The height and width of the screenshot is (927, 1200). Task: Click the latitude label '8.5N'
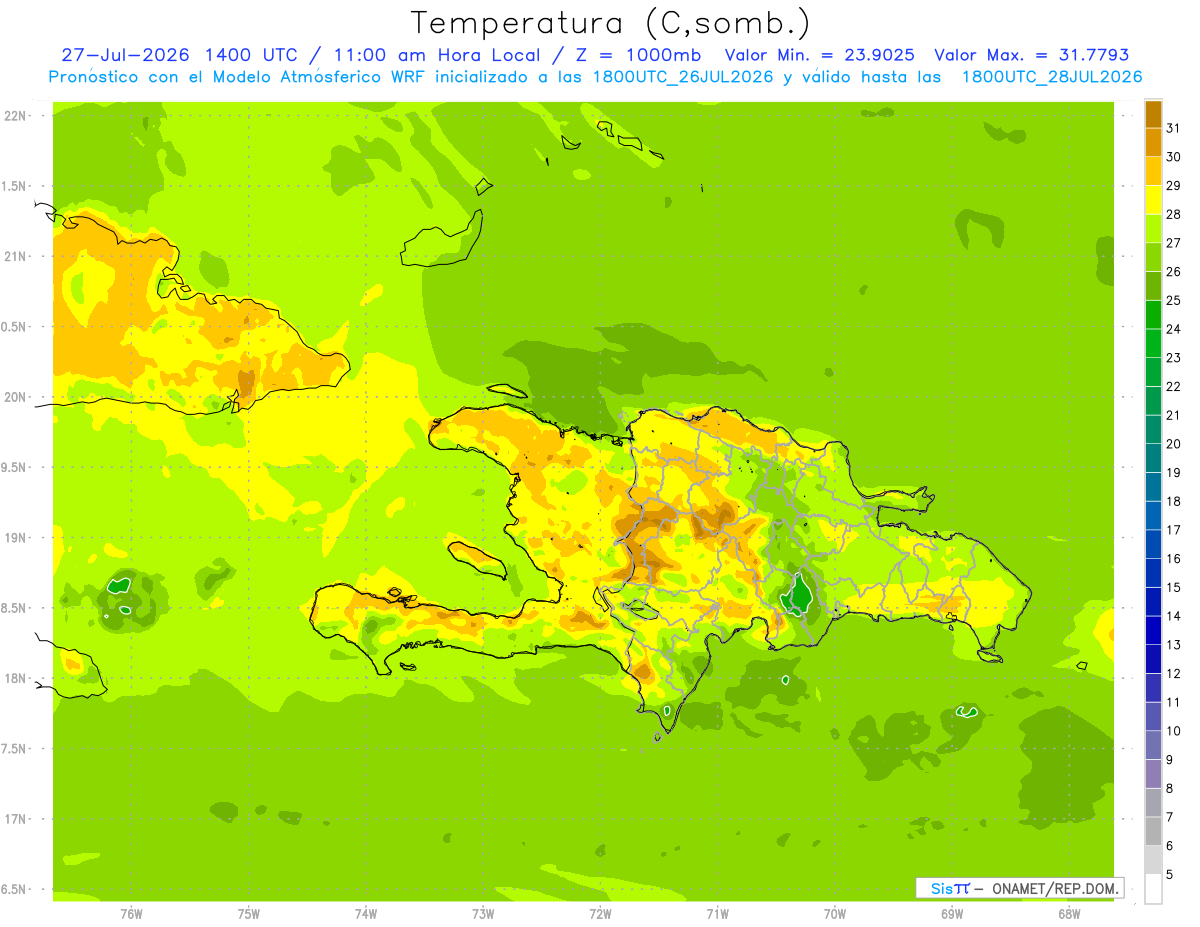[15, 609]
